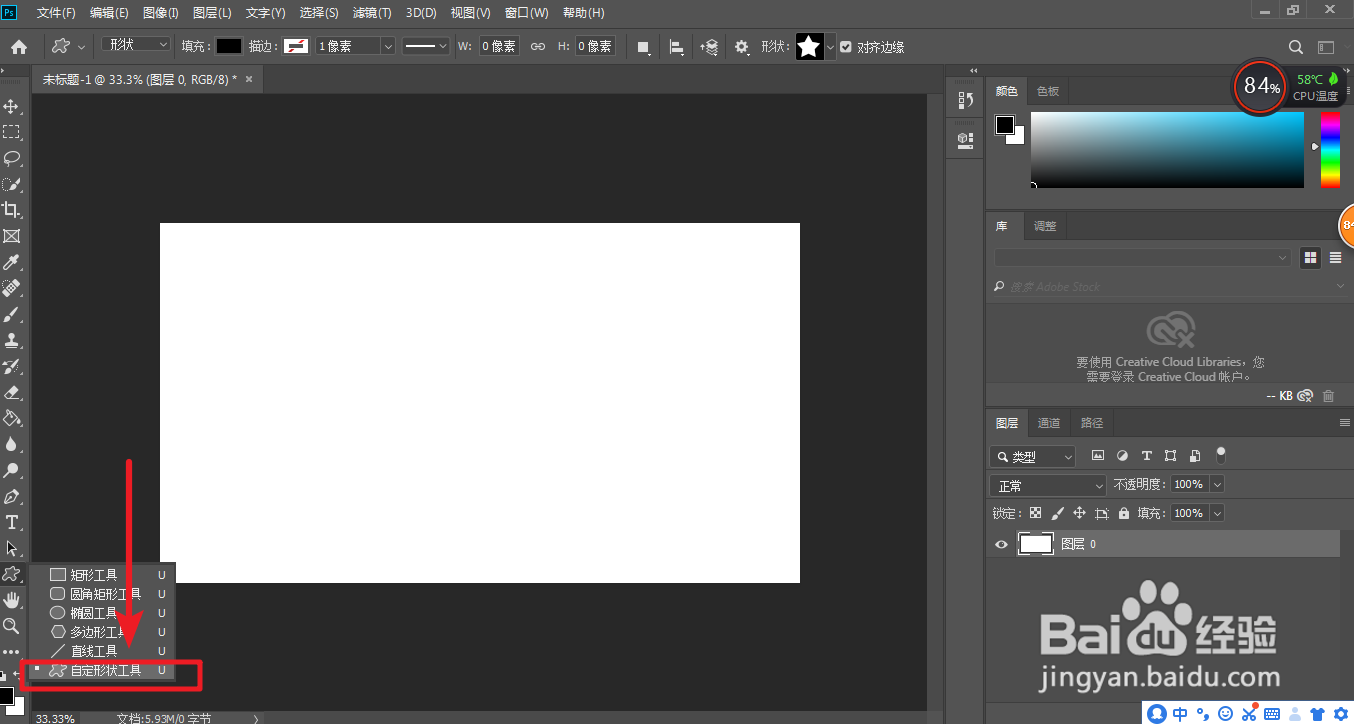
Task: Open the 滤镜(T) menu
Action: 370,13
